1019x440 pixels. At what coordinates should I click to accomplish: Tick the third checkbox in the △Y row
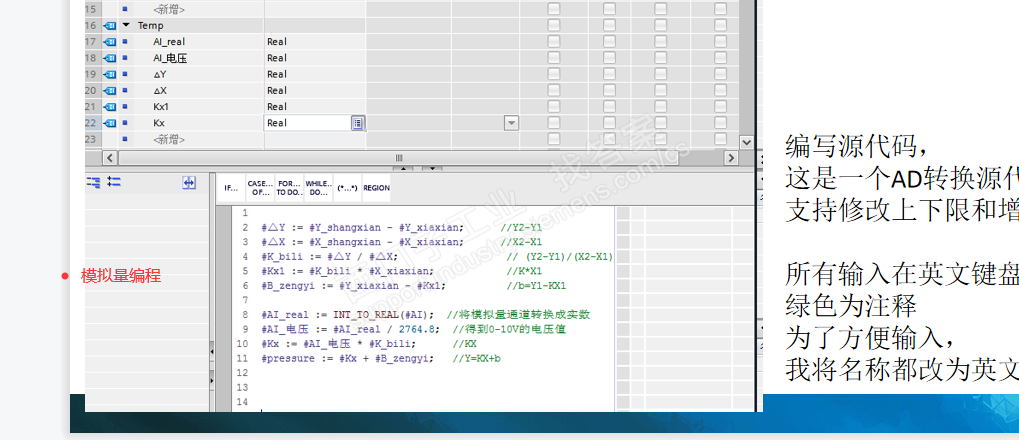pyautogui.click(x=660, y=74)
